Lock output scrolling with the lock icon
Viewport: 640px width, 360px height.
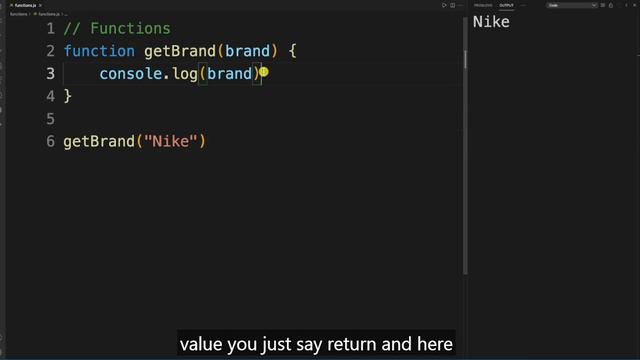[611, 5]
